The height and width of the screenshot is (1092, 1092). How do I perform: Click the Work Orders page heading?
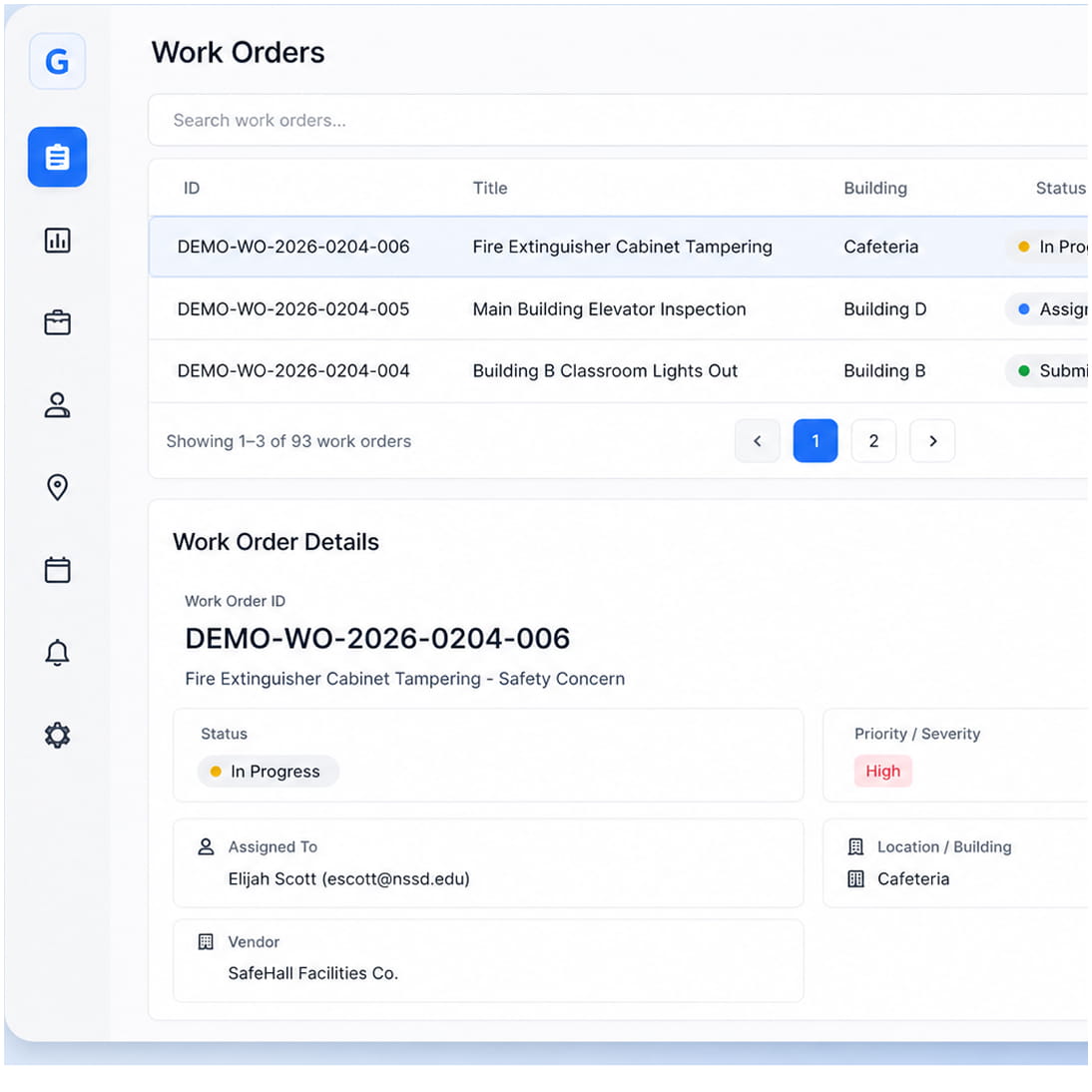[x=239, y=52]
